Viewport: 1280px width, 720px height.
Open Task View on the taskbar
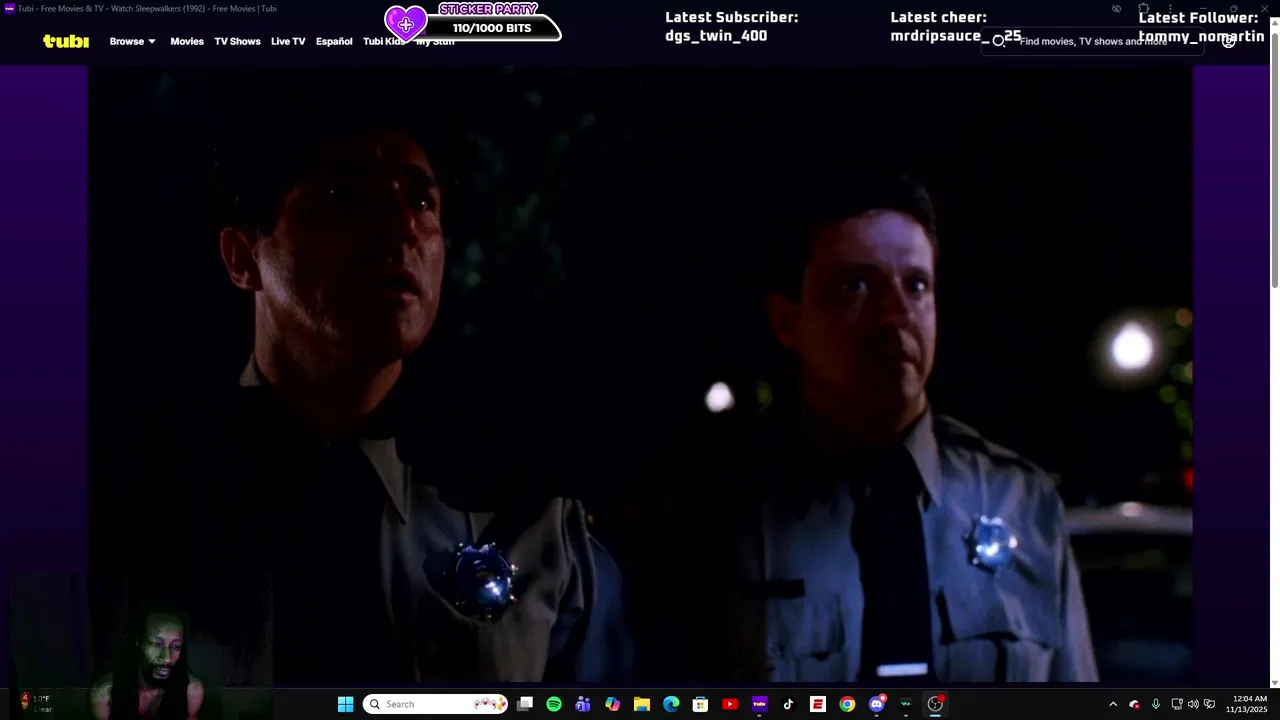tap(525, 704)
